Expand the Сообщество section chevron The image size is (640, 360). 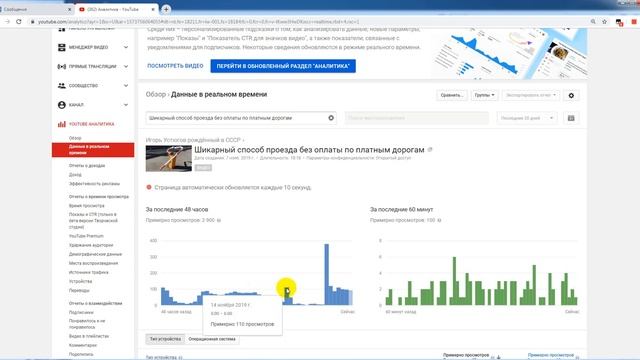point(126,86)
